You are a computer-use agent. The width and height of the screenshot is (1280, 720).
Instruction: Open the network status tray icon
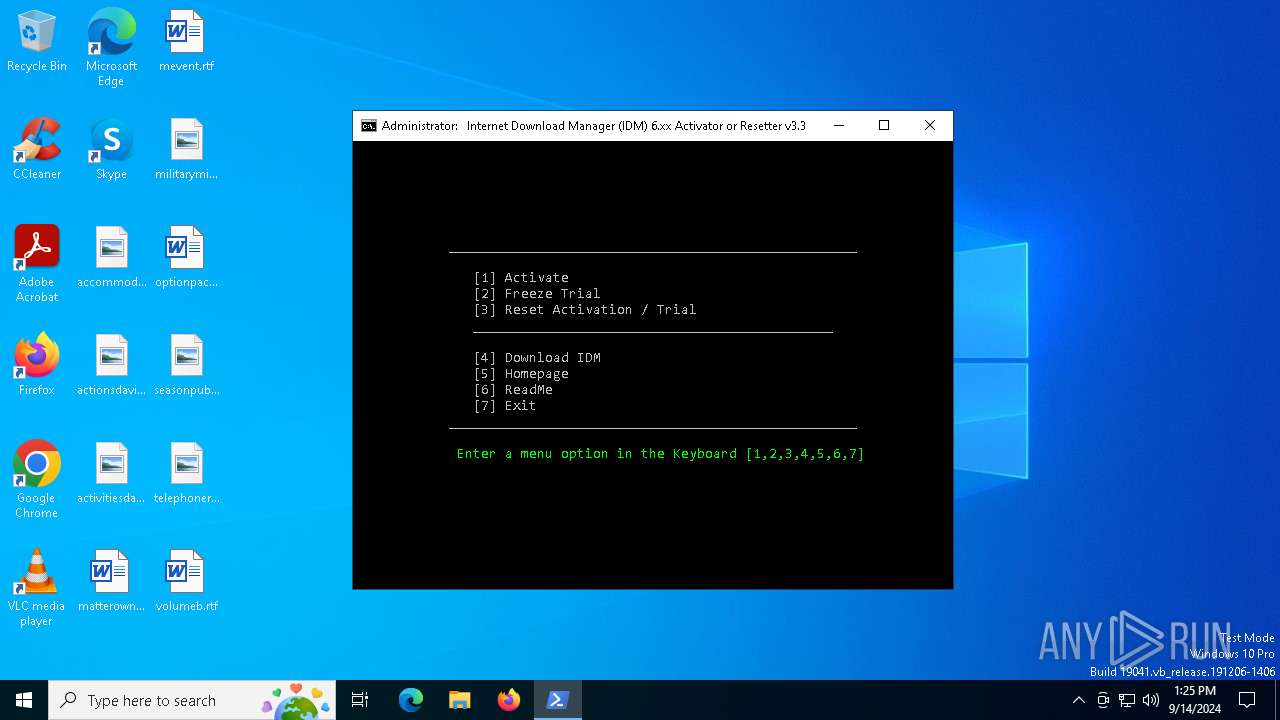(1127, 700)
